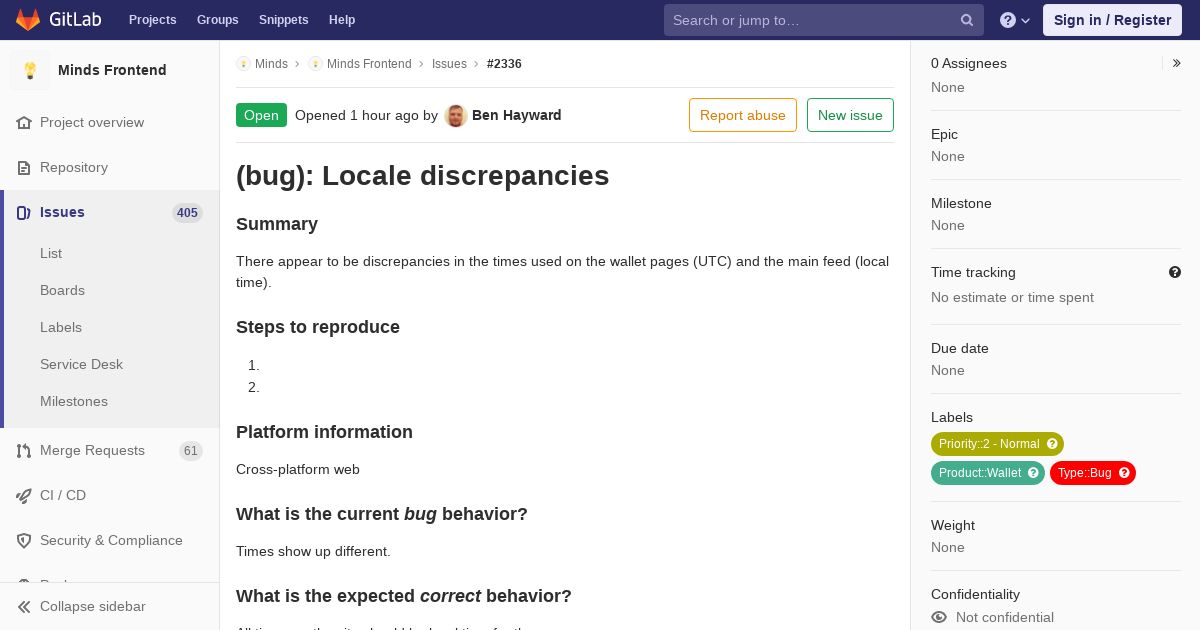Click the Project overview home icon

24,122
